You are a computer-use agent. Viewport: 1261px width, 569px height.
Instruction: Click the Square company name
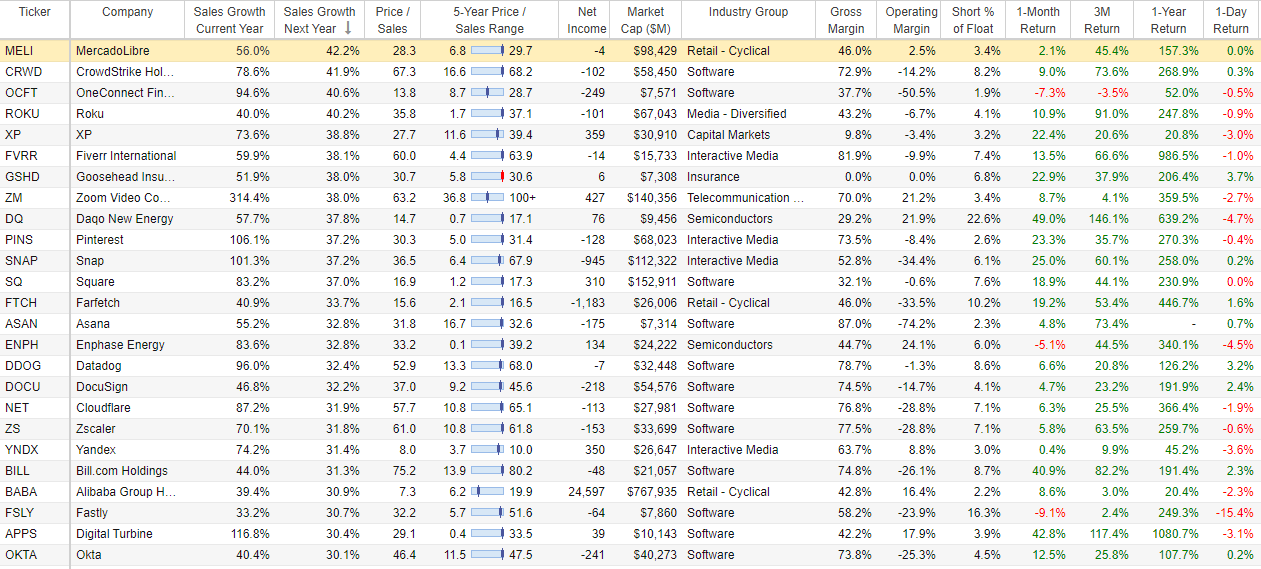pyautogui.click(x=95, y=282)
